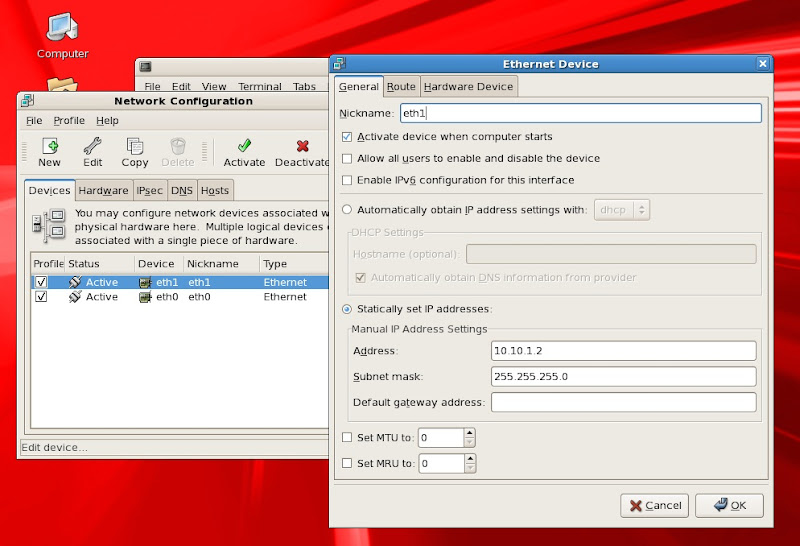Screen dimensions: 800x546
Task: Select the Devices tab
Action: (x=49, y=190)
